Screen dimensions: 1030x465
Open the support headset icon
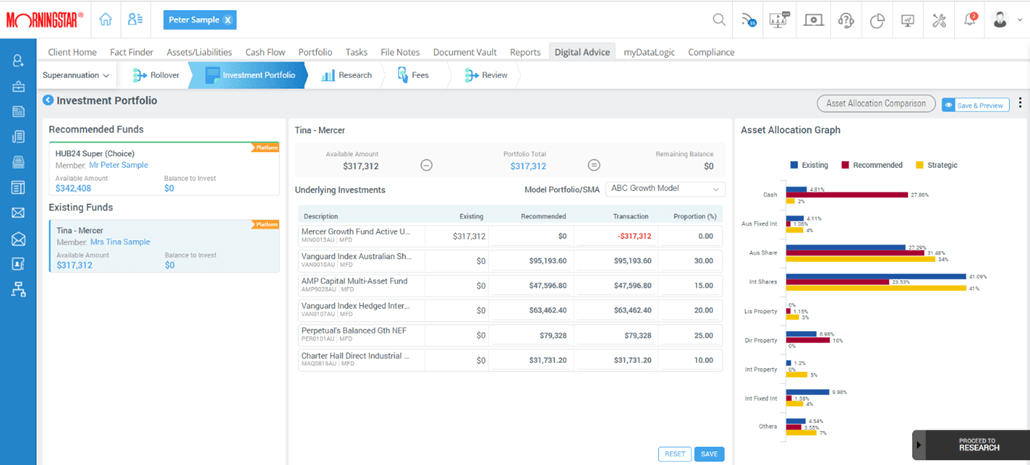845,20
